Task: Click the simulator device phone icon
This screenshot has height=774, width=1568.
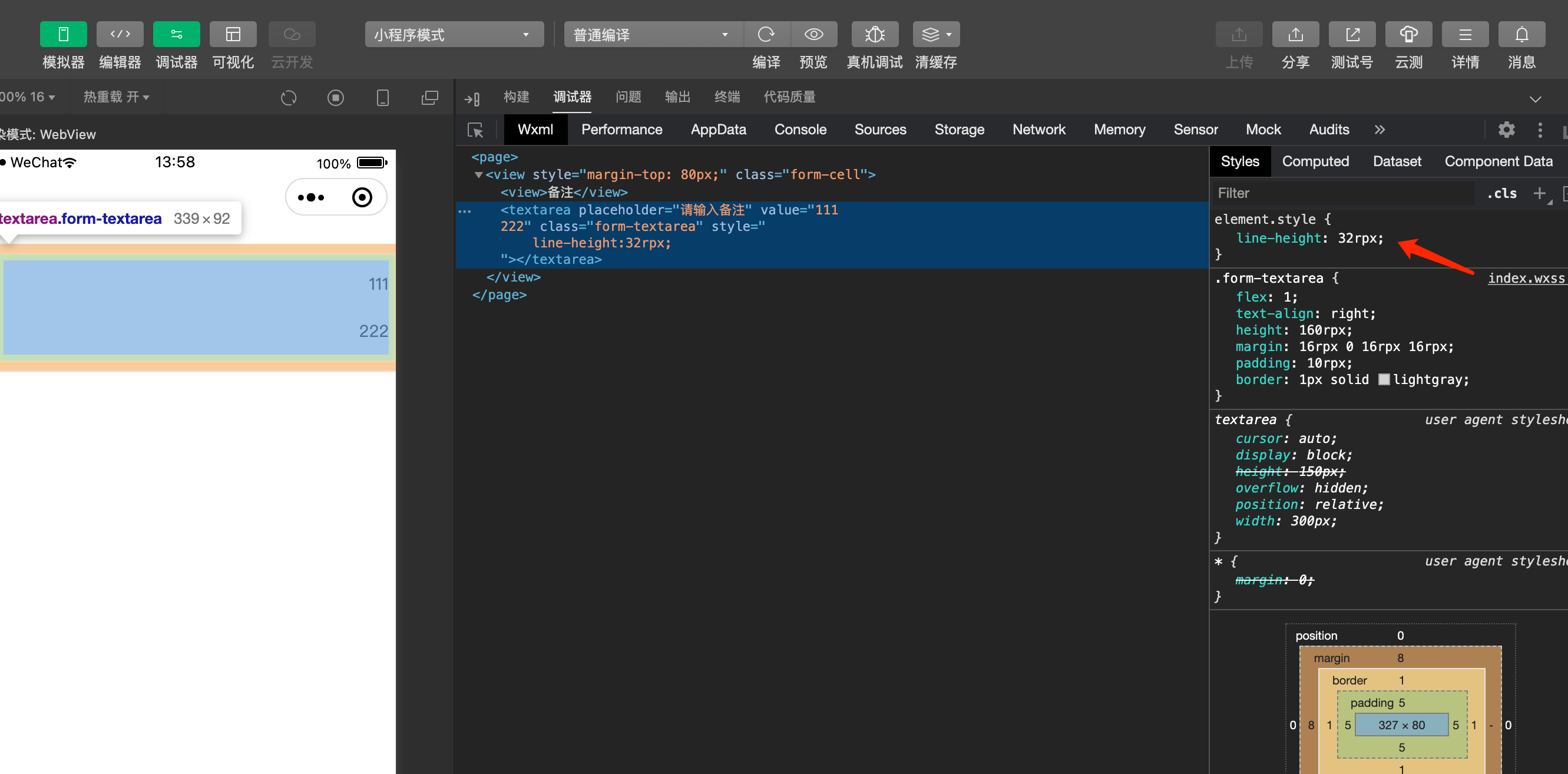Action: (382, 97)
